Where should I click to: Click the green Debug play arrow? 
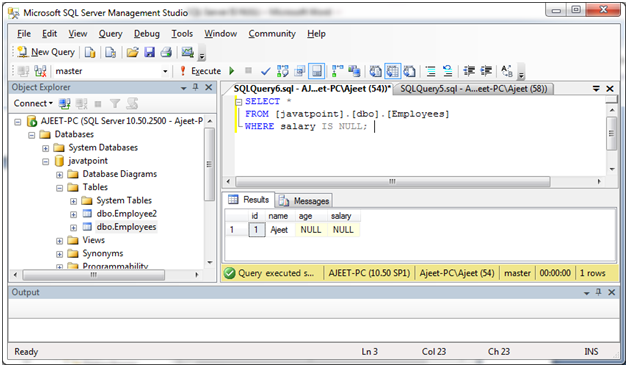tap(231, 71)
